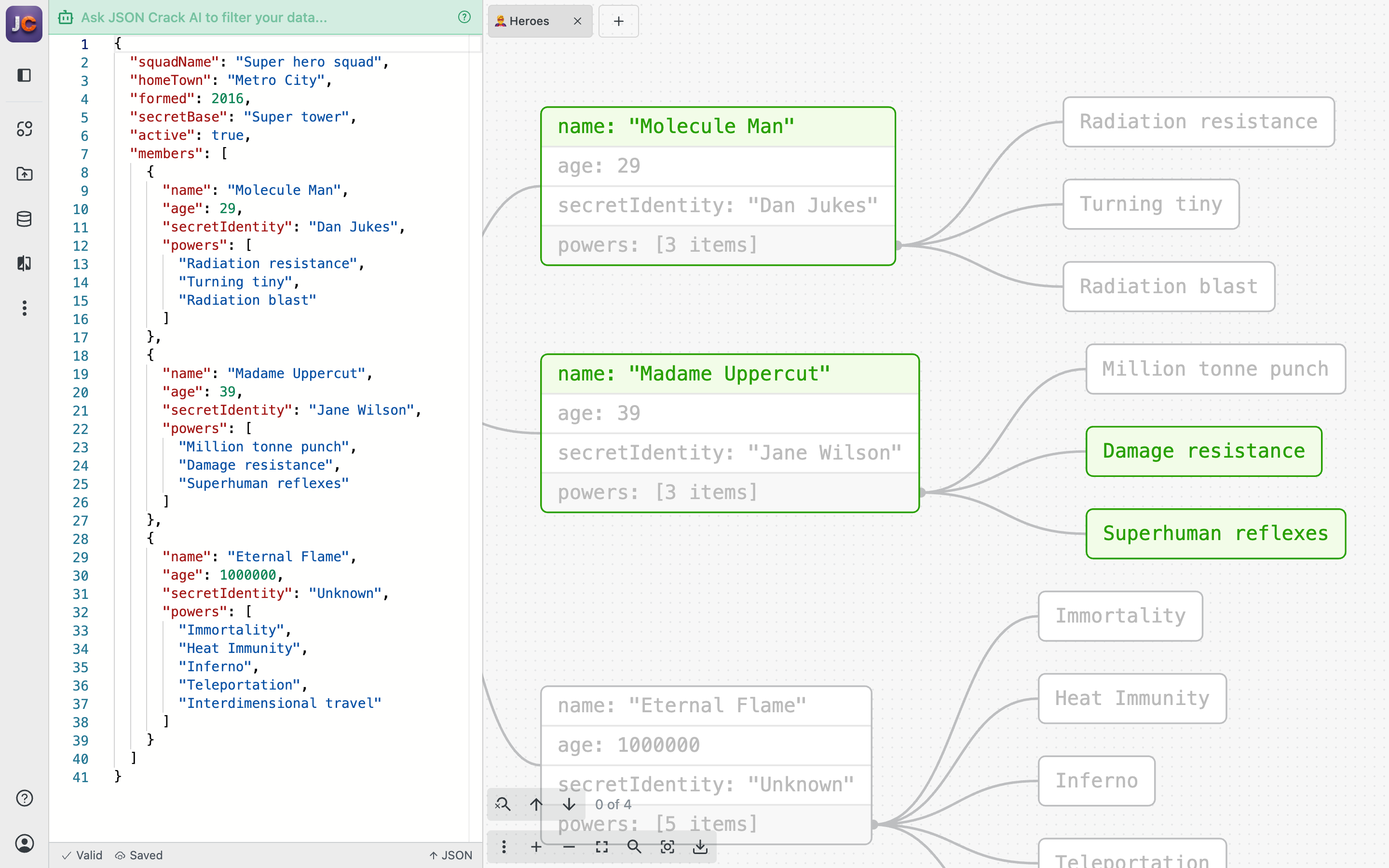
Task: Open your account profile icon
Action: click(x=24, y=844)
